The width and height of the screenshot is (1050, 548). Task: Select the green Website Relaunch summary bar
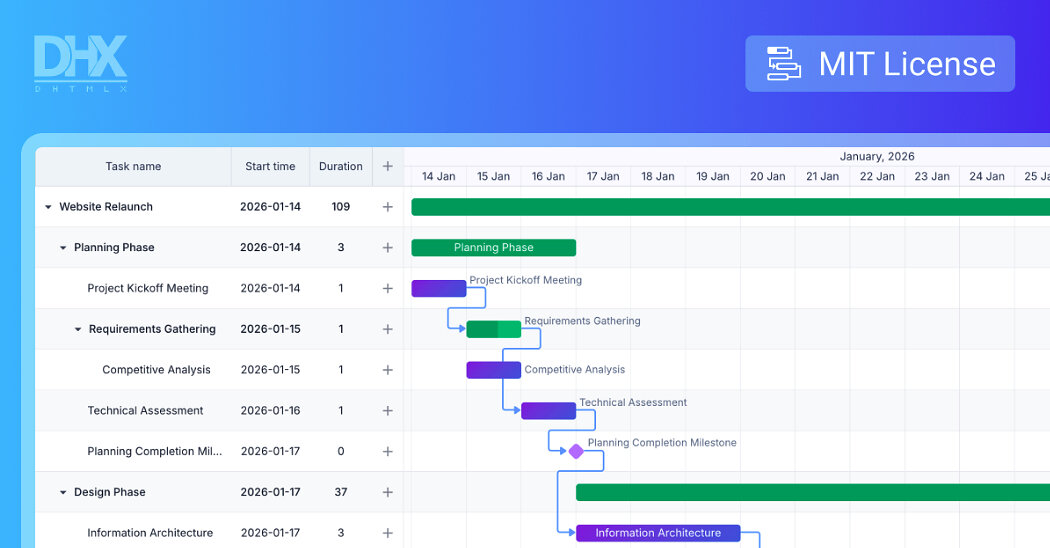[x=731, y=207]
